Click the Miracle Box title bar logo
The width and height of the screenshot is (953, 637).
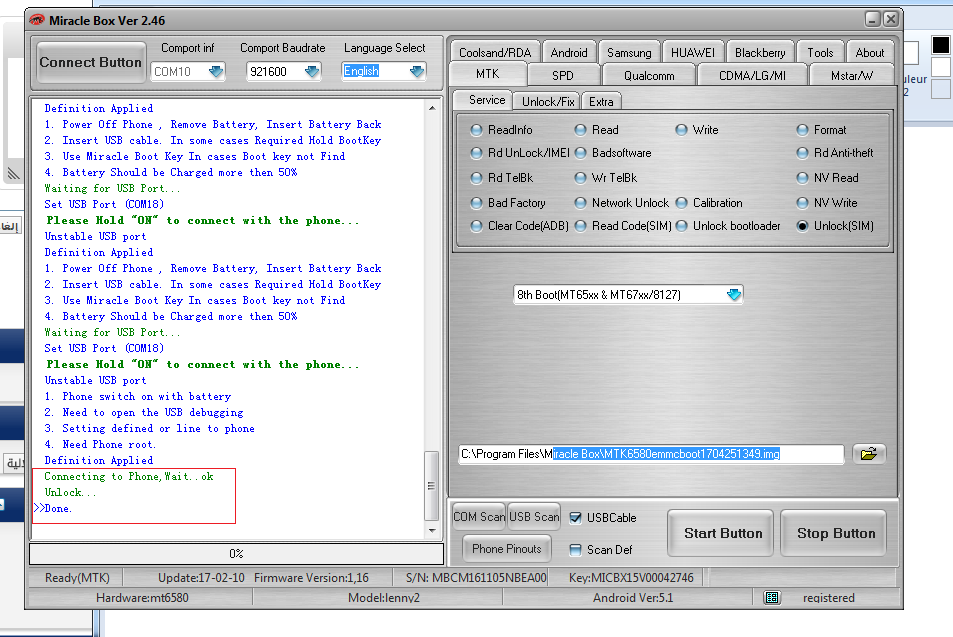coord(37,20)
